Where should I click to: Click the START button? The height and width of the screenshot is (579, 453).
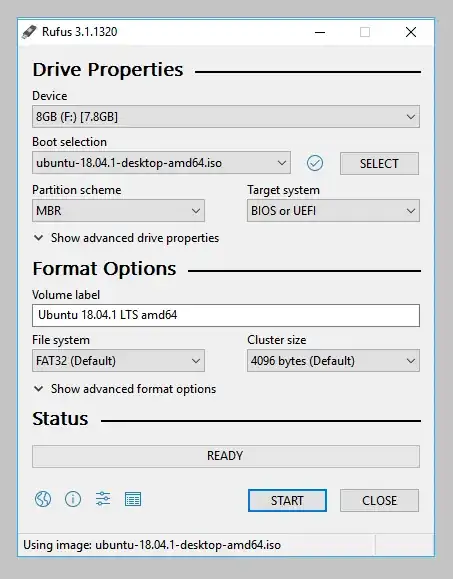pos(287,501)
